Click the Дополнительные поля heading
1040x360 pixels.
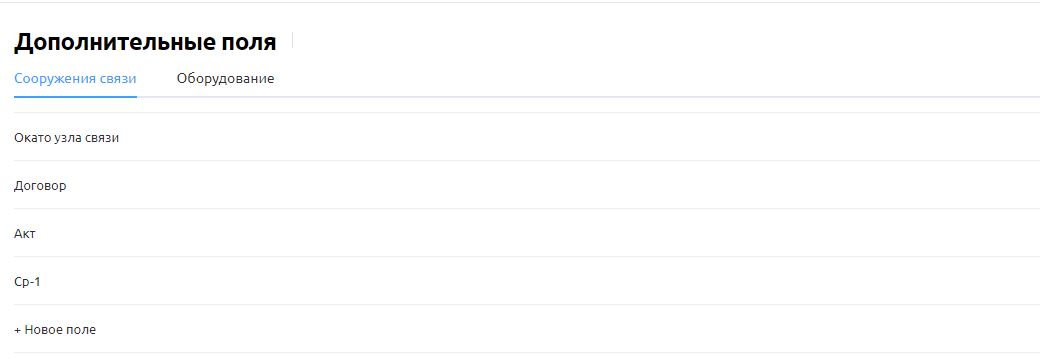pos(145,42)
